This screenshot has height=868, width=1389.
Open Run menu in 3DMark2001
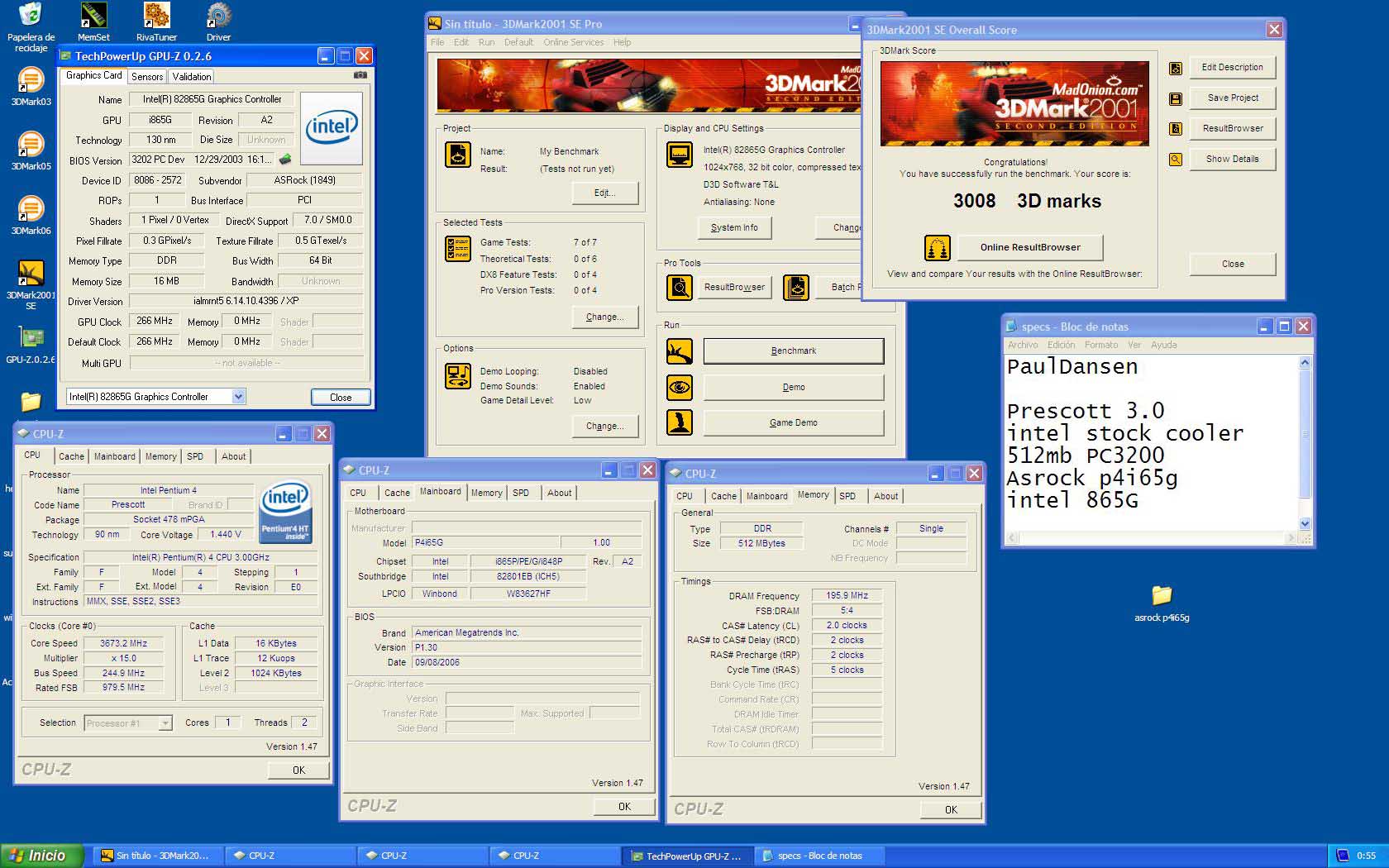pyautogui.click(x=486, y=42)
